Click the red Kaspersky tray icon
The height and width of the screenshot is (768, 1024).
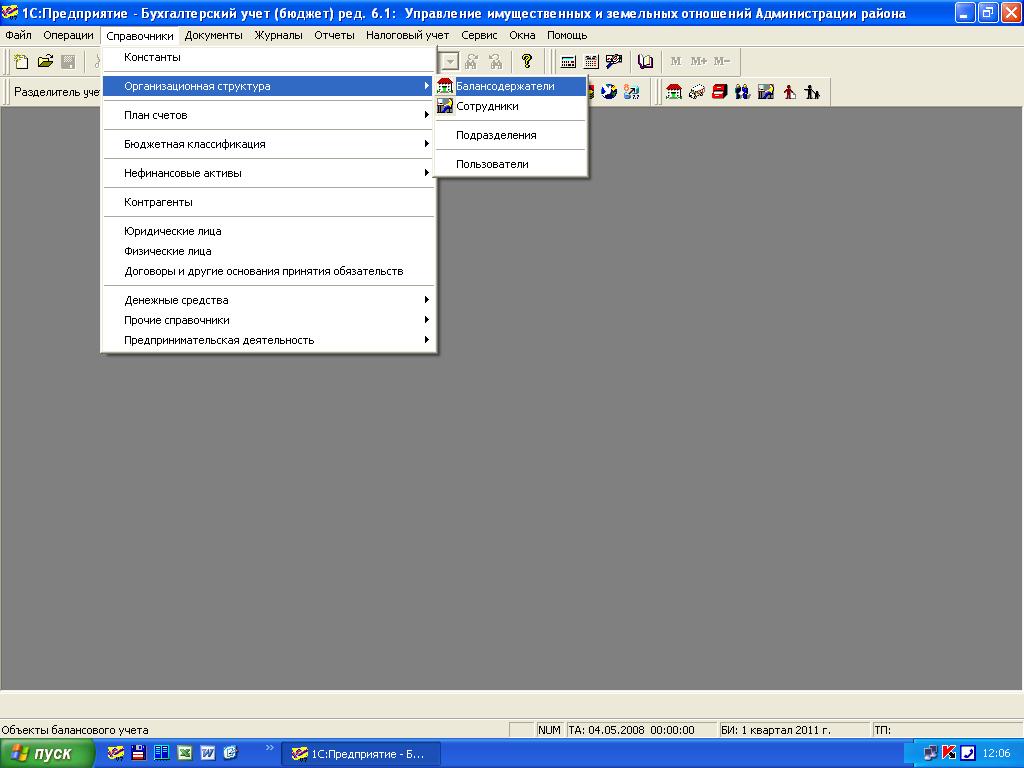(x=950, y=753)
